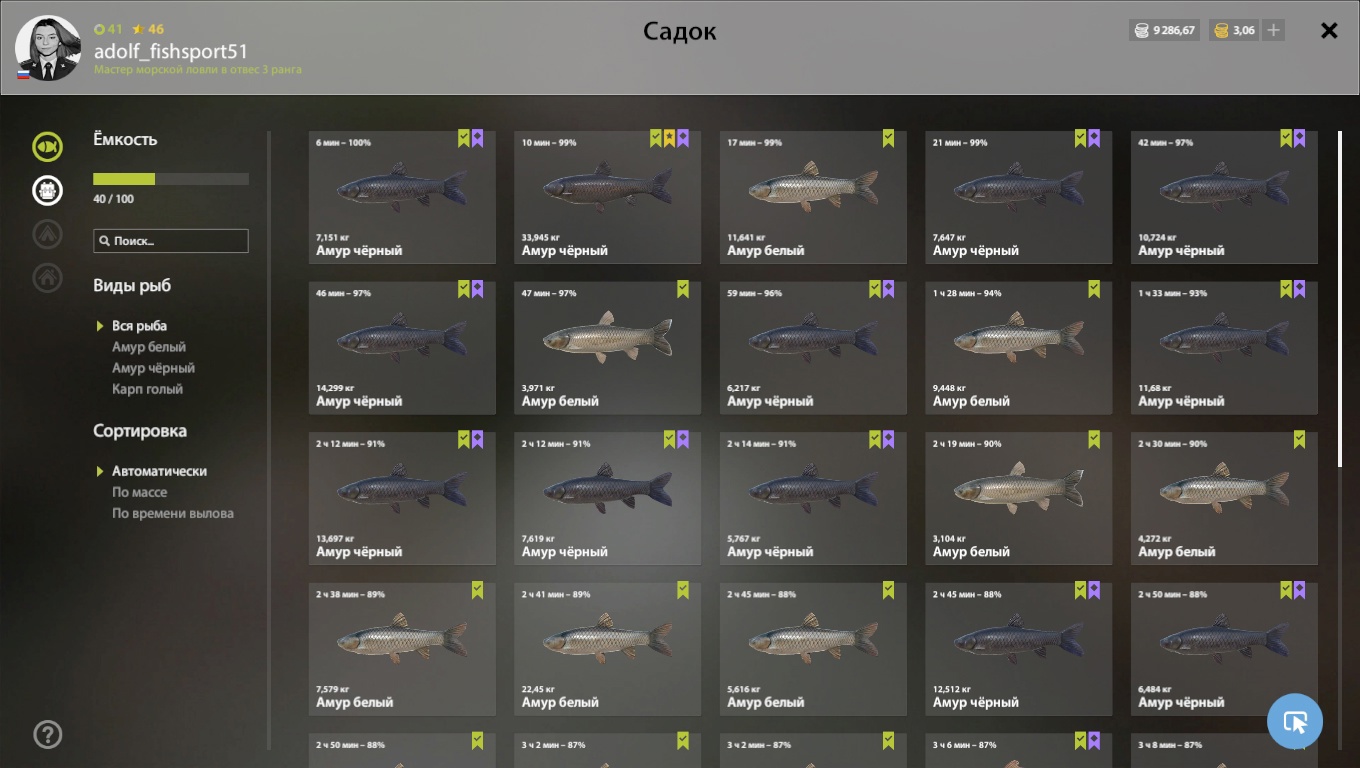Click the player avatar picture
Image resolution: width=1360 pixels, height=768 pixels.
[x=48, y=47]
